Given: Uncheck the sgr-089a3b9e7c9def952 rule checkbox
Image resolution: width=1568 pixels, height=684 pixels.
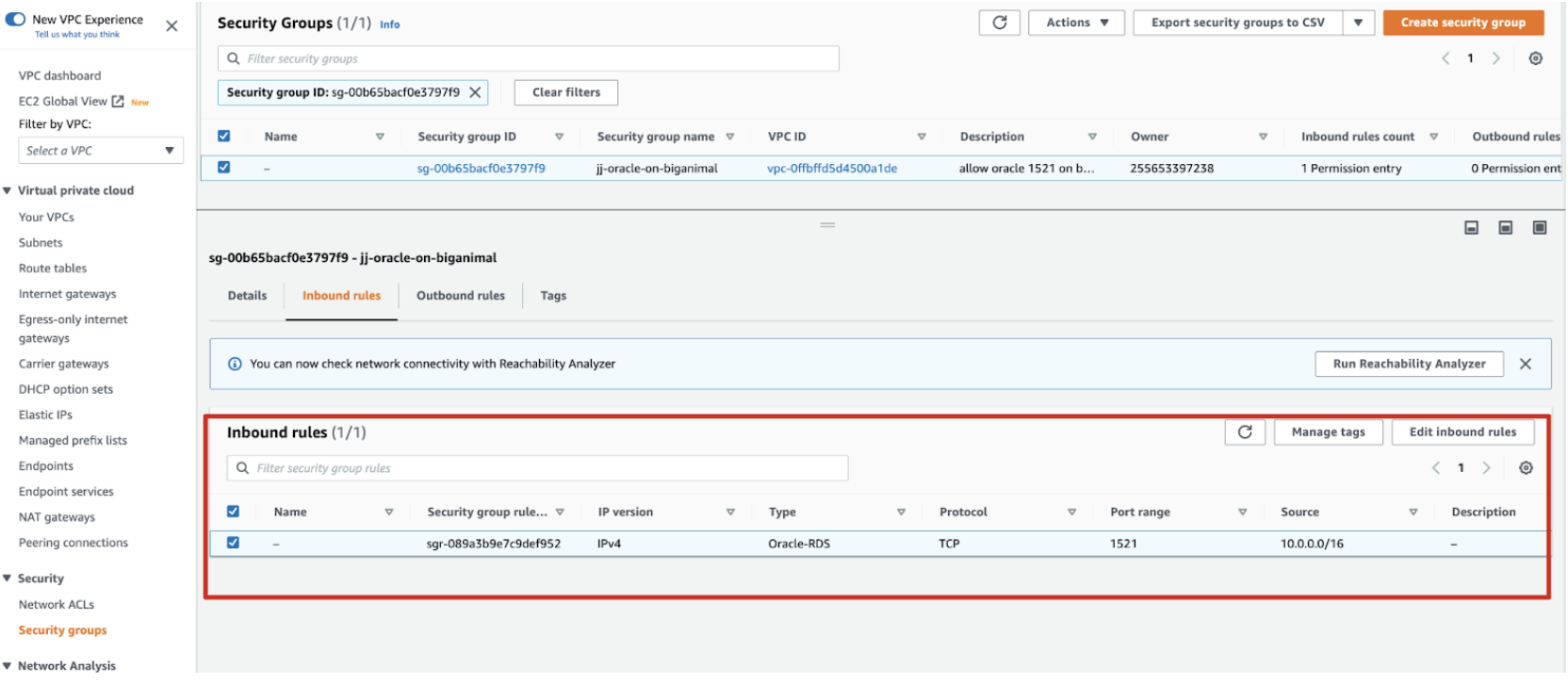Looking at the screenshot, I should (x=233, y=543).
